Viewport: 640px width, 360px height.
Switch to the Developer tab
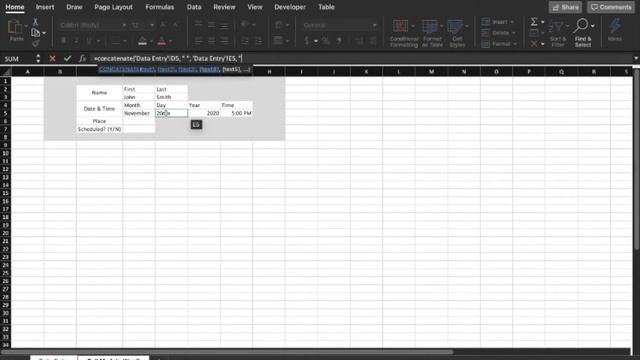point(290,7)
